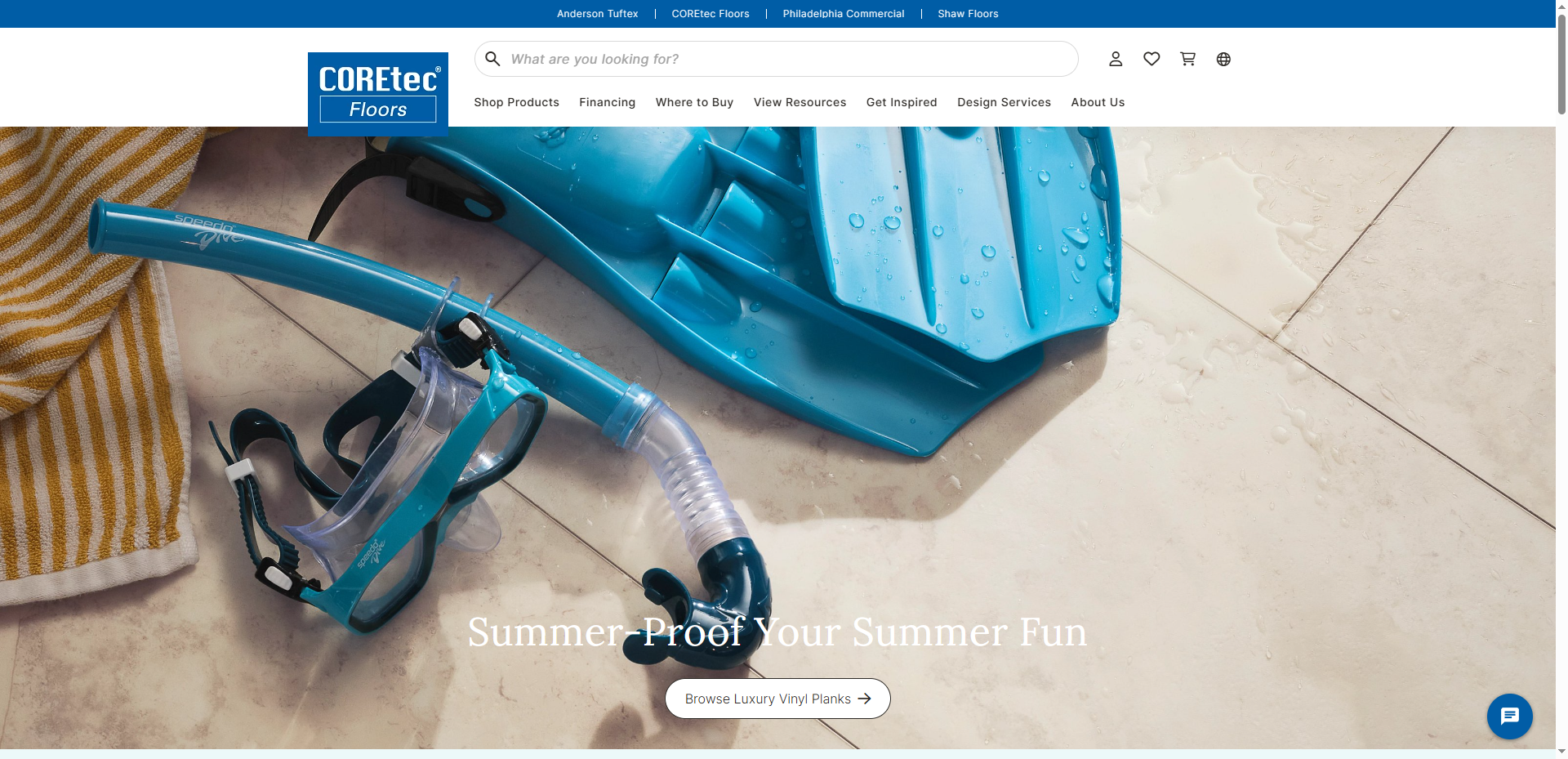Click arrow in Browse Luxury Vinyl Planks

[x=865, y=699]
